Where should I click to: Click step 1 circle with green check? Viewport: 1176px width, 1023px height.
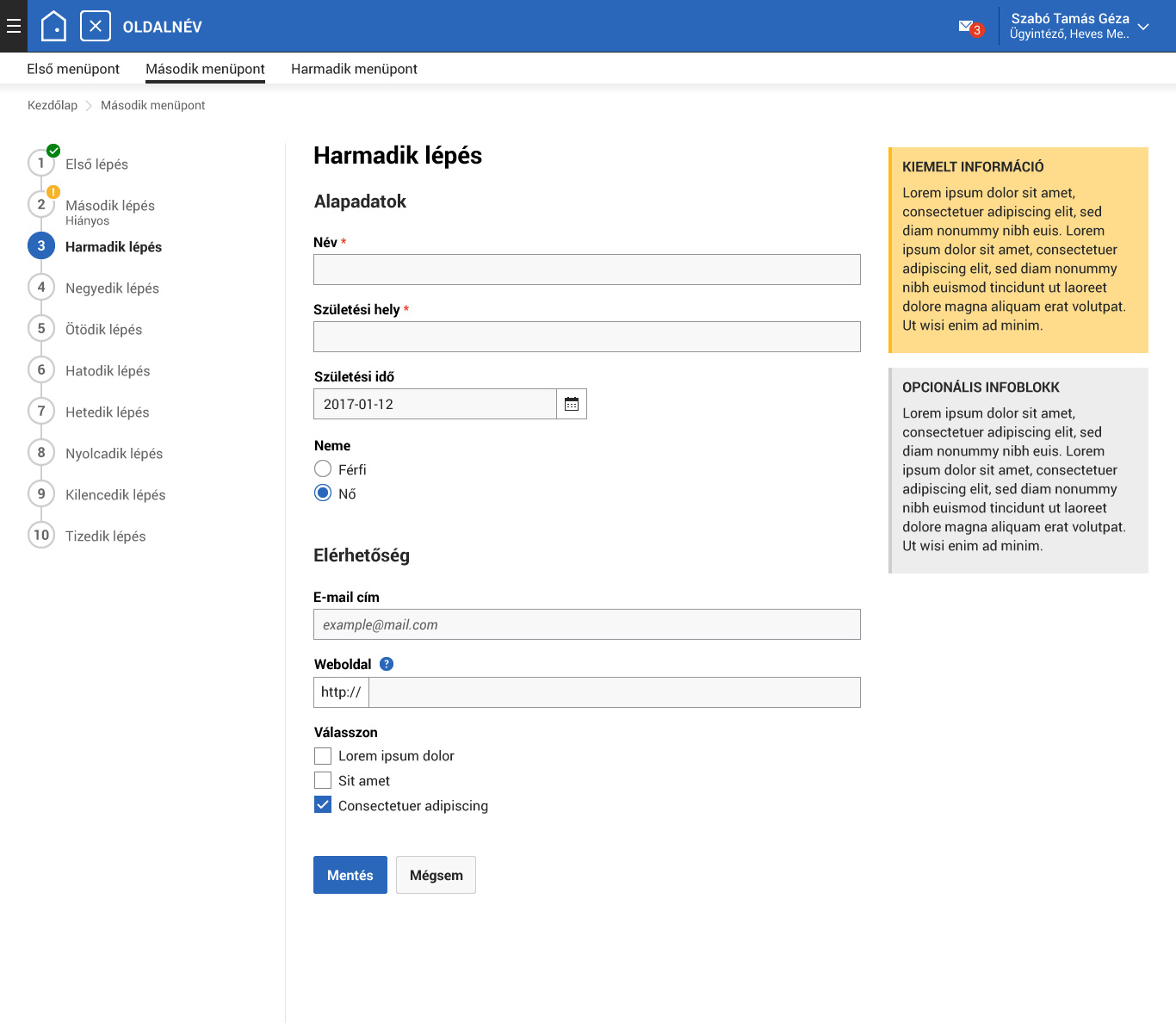tap(41, 163)
